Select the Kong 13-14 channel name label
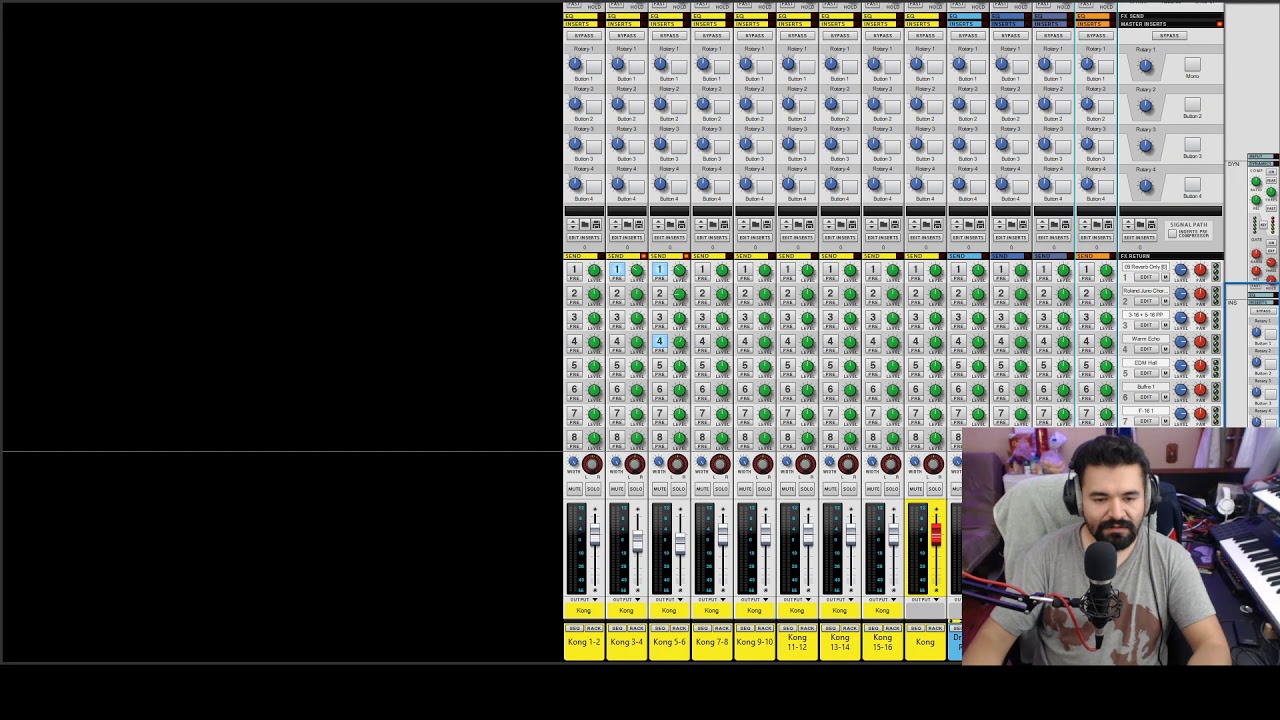The image size is (1280, 720). click(x=840, y=642)
